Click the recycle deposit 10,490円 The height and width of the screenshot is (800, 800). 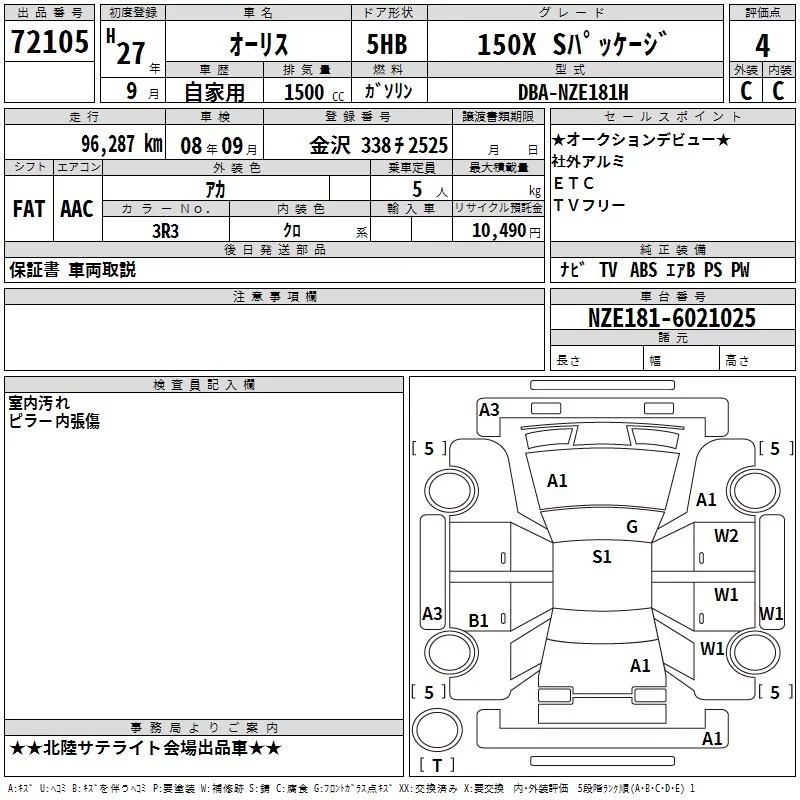click(506, 231)
